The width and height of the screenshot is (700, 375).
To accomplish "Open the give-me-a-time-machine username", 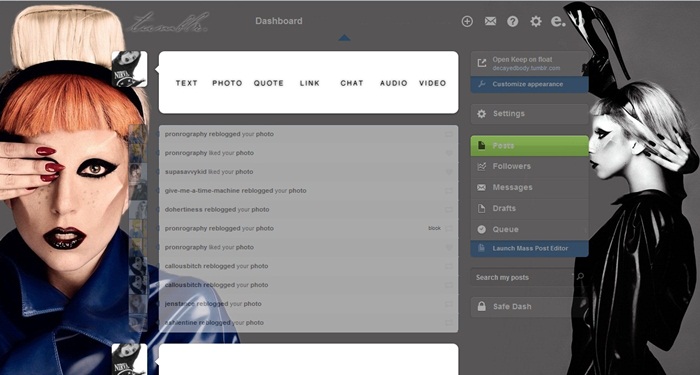I will coord(202,191).
